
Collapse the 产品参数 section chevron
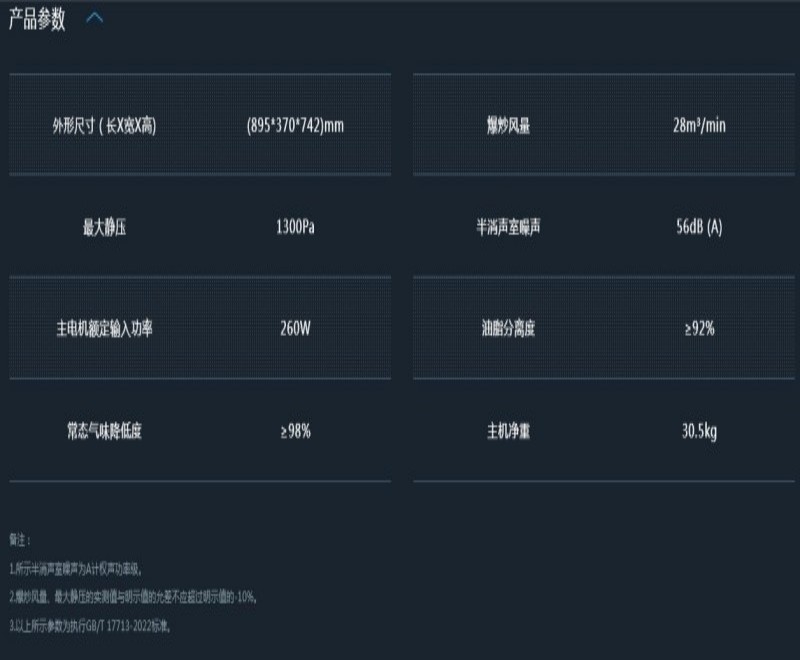95,19
